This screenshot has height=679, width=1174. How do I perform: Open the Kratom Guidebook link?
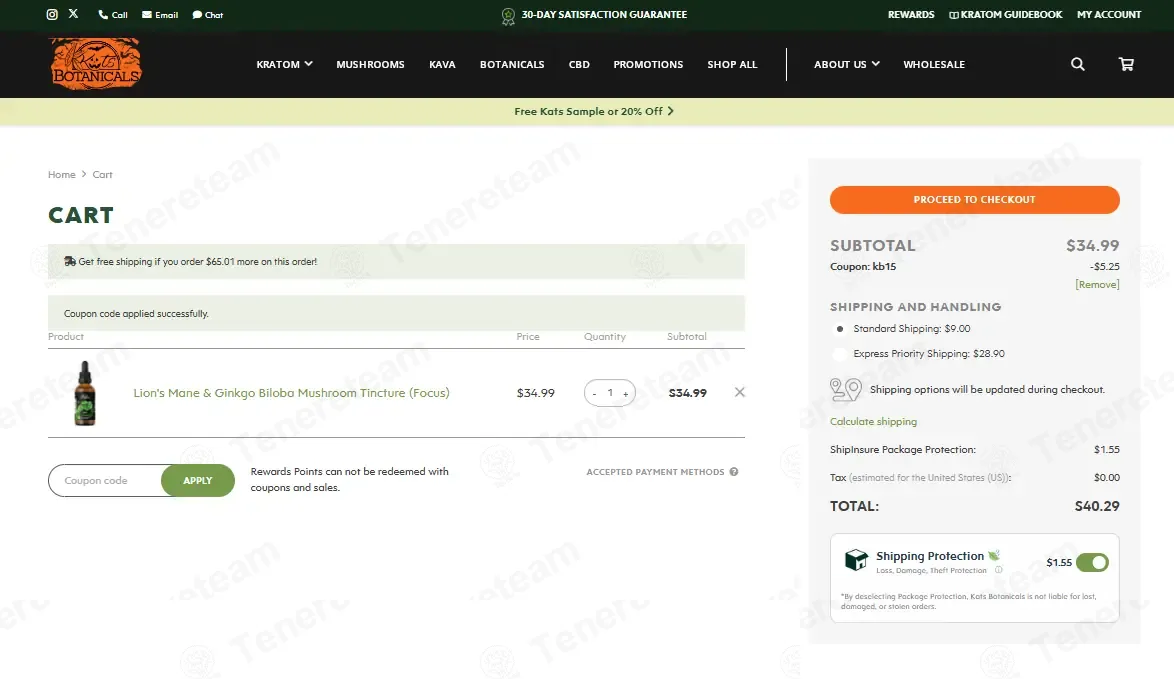point(1006,14)
